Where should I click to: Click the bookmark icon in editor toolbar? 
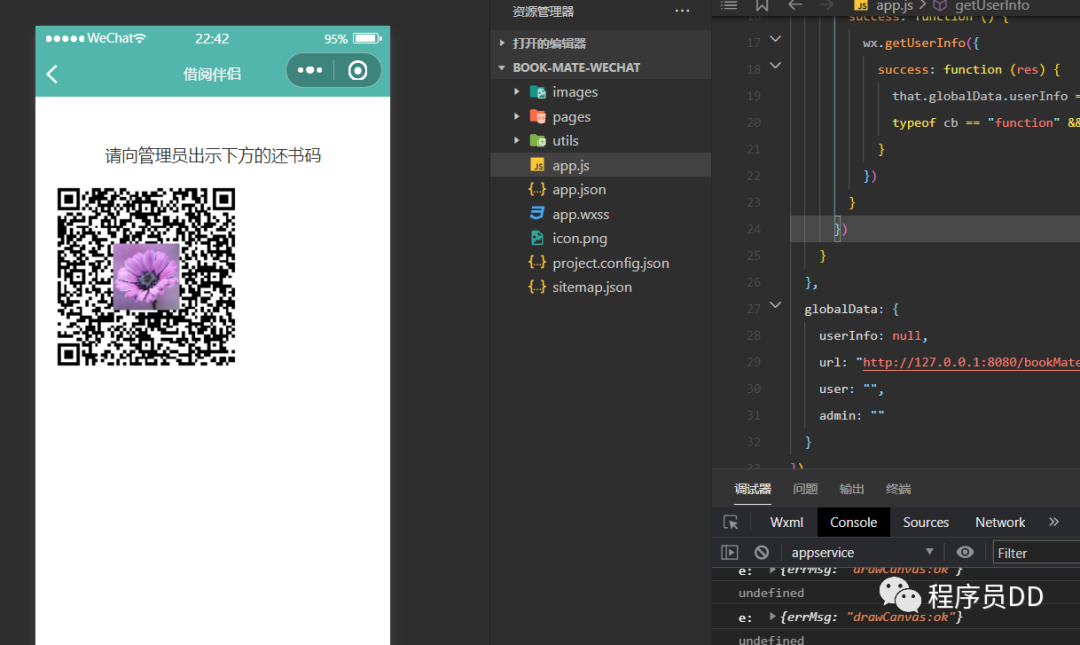click(762, 6)
